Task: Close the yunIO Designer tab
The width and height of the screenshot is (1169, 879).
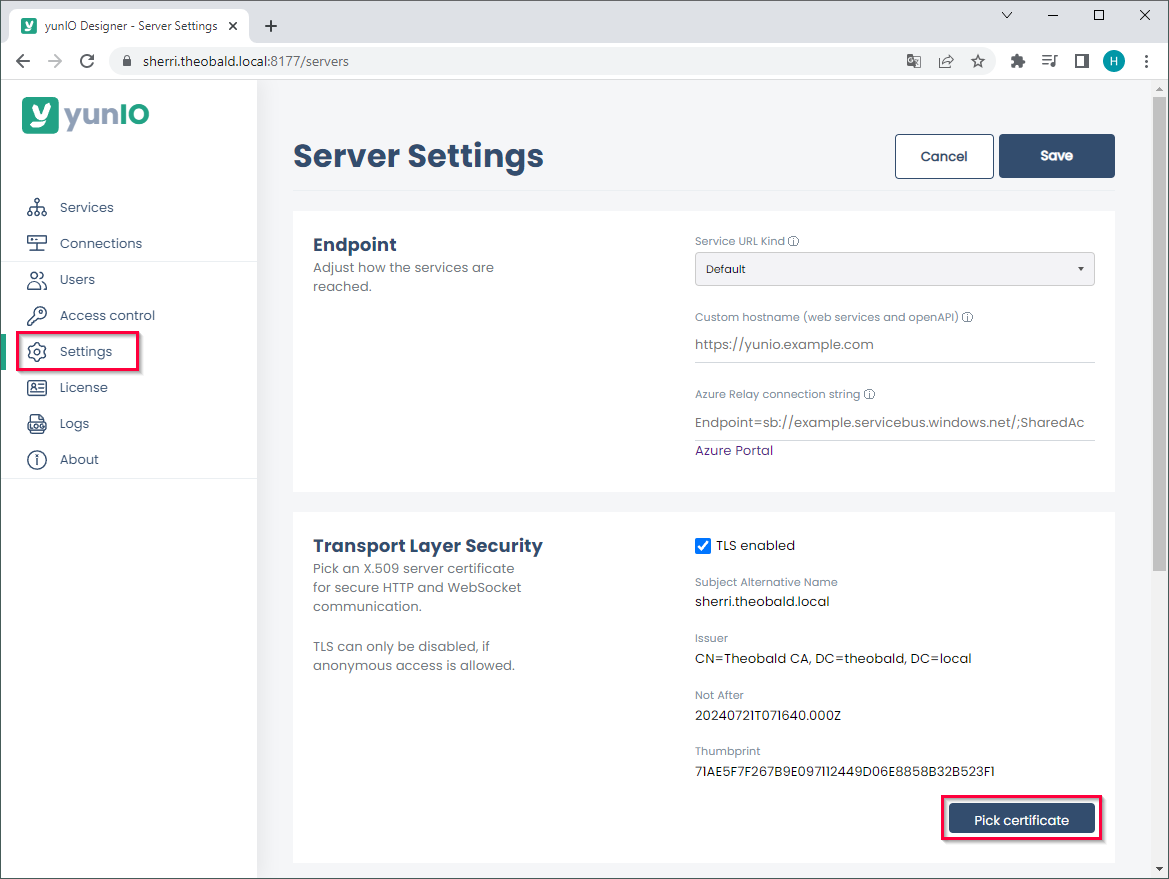Action: 233,26
